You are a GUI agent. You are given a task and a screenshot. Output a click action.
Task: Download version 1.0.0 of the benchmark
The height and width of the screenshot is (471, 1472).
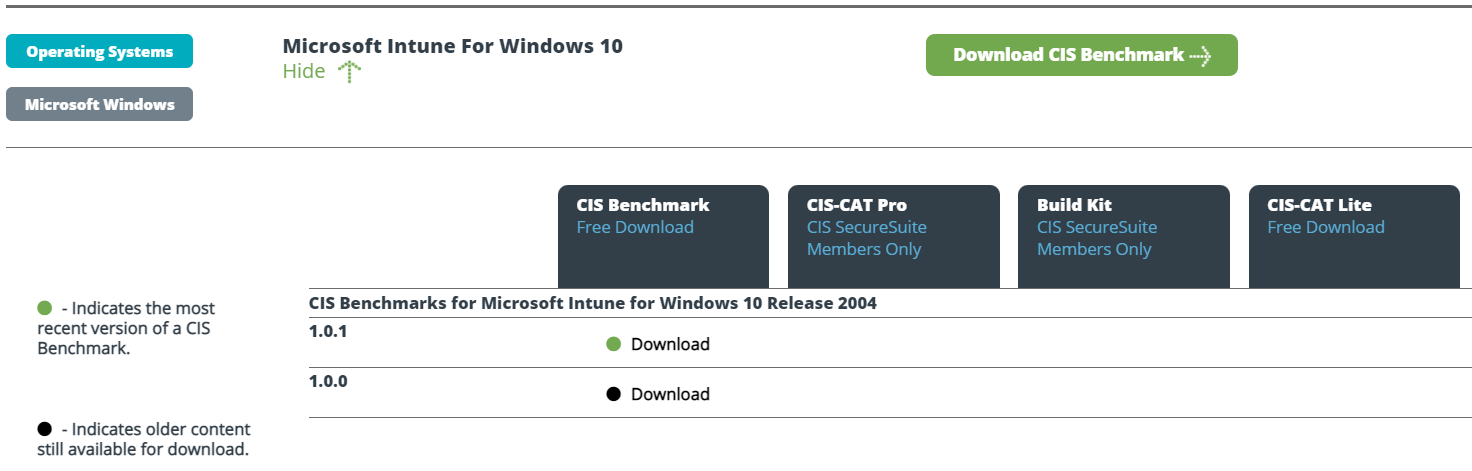point(670,394)
